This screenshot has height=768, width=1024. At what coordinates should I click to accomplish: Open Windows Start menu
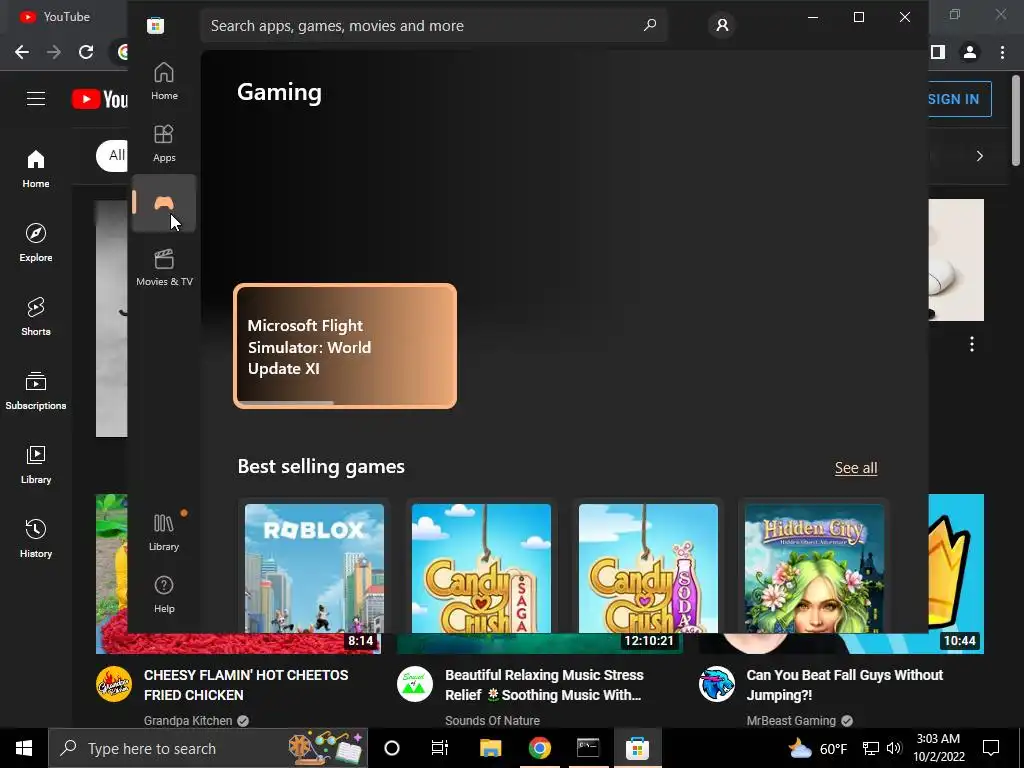tap(24, 748)
